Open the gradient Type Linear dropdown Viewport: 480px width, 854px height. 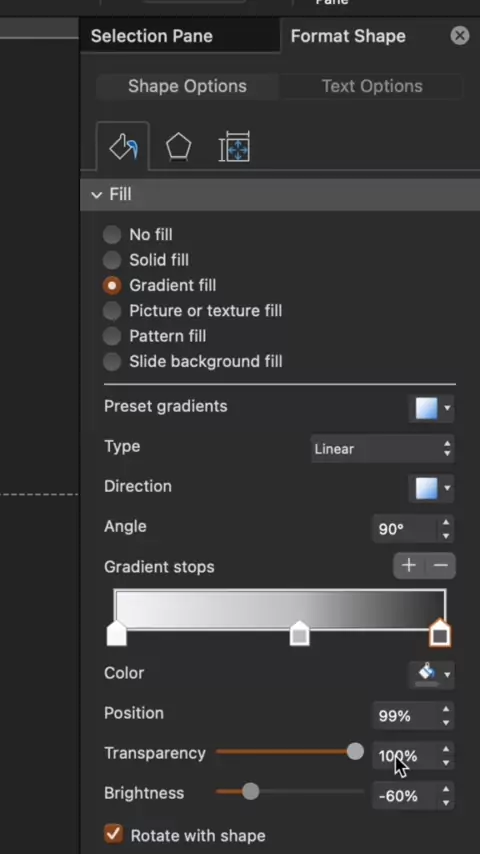click(382, 449)
